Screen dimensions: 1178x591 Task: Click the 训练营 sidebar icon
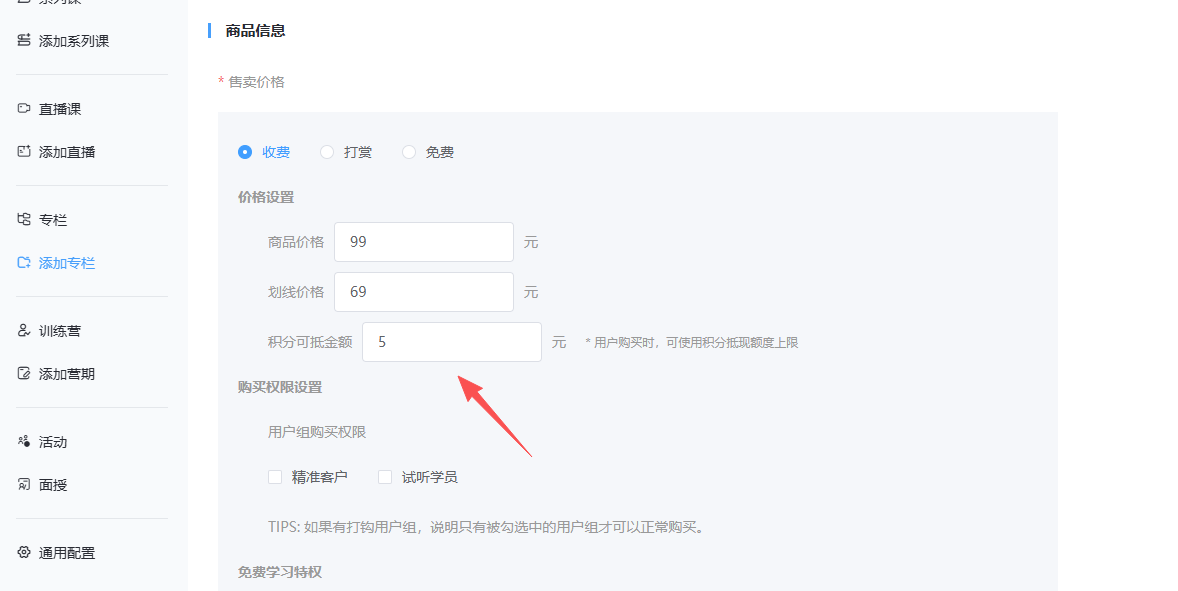click(24, 331)
